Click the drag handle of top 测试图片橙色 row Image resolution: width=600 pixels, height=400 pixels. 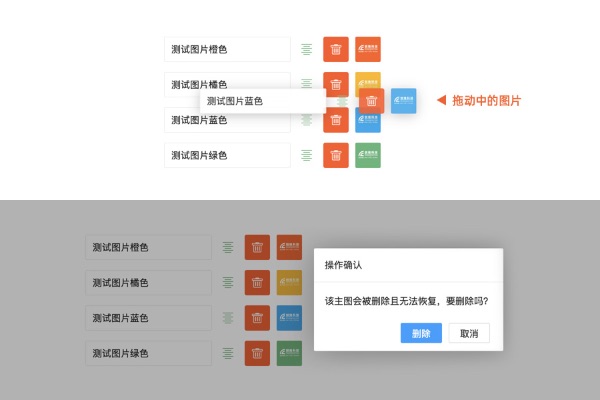pos(306,49)
